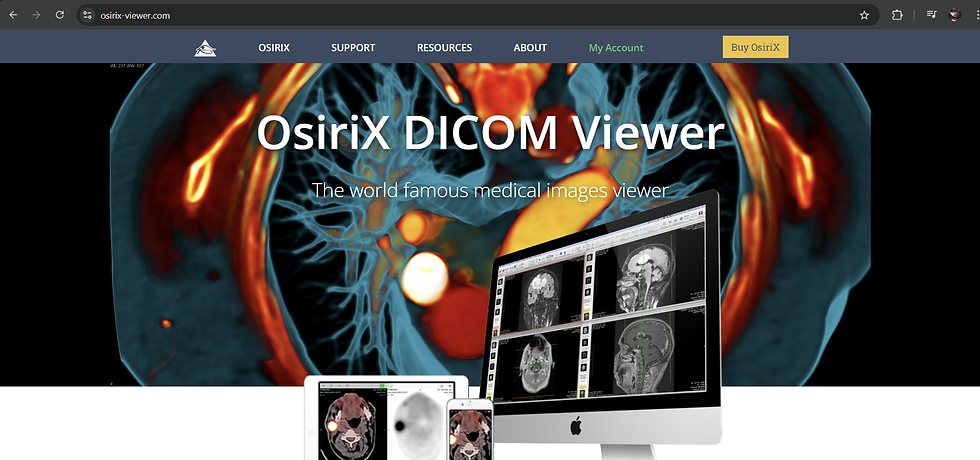Click the browser forward arrow
This screenshot has height=460, width=980.
36,15
